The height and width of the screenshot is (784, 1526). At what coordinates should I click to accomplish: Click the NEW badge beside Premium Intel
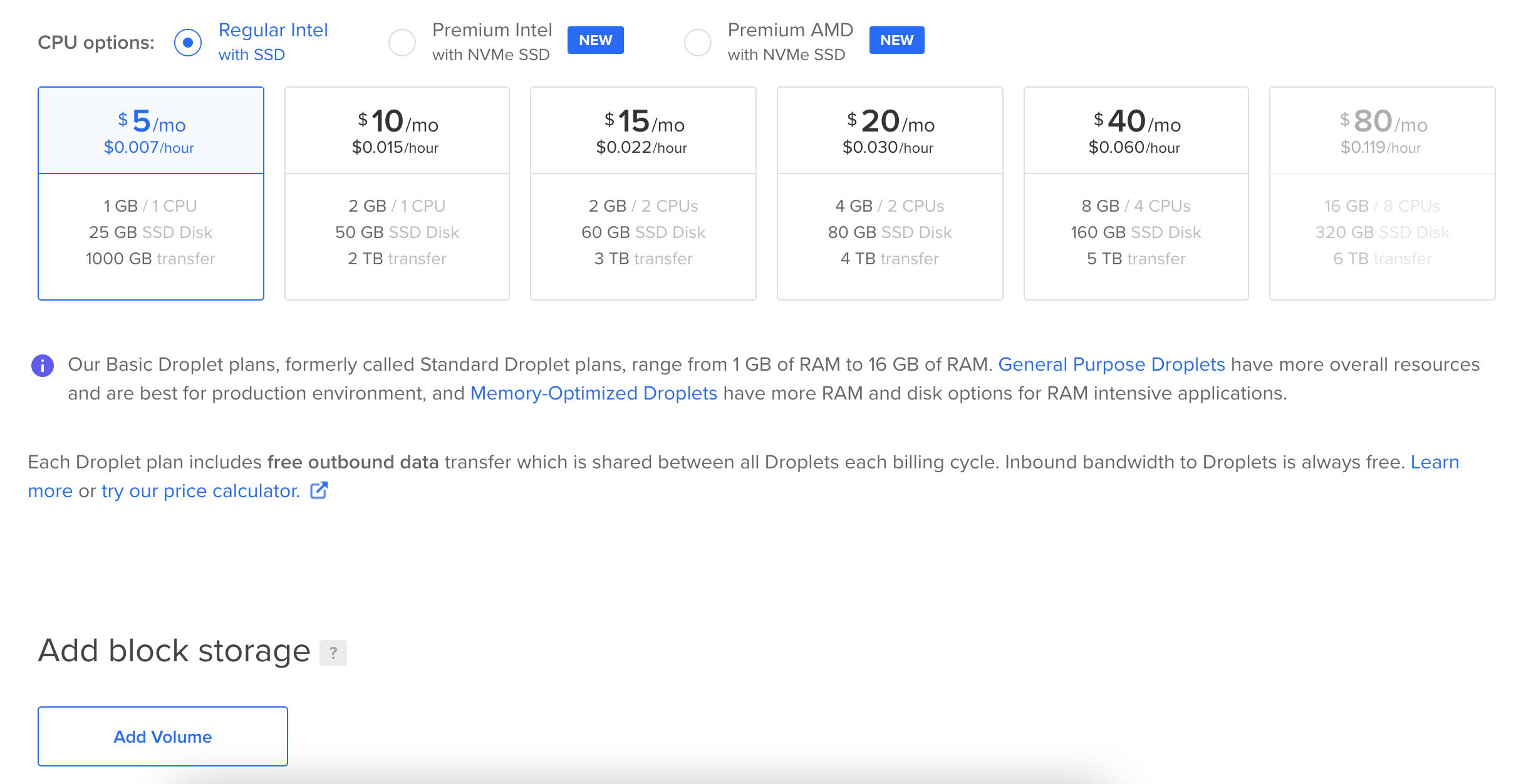pyautogui.click(x=595, y=40)
